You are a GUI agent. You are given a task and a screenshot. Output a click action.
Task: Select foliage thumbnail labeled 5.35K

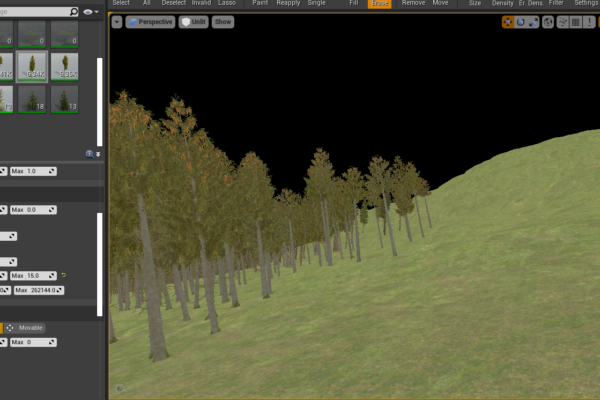pos(64,67)
